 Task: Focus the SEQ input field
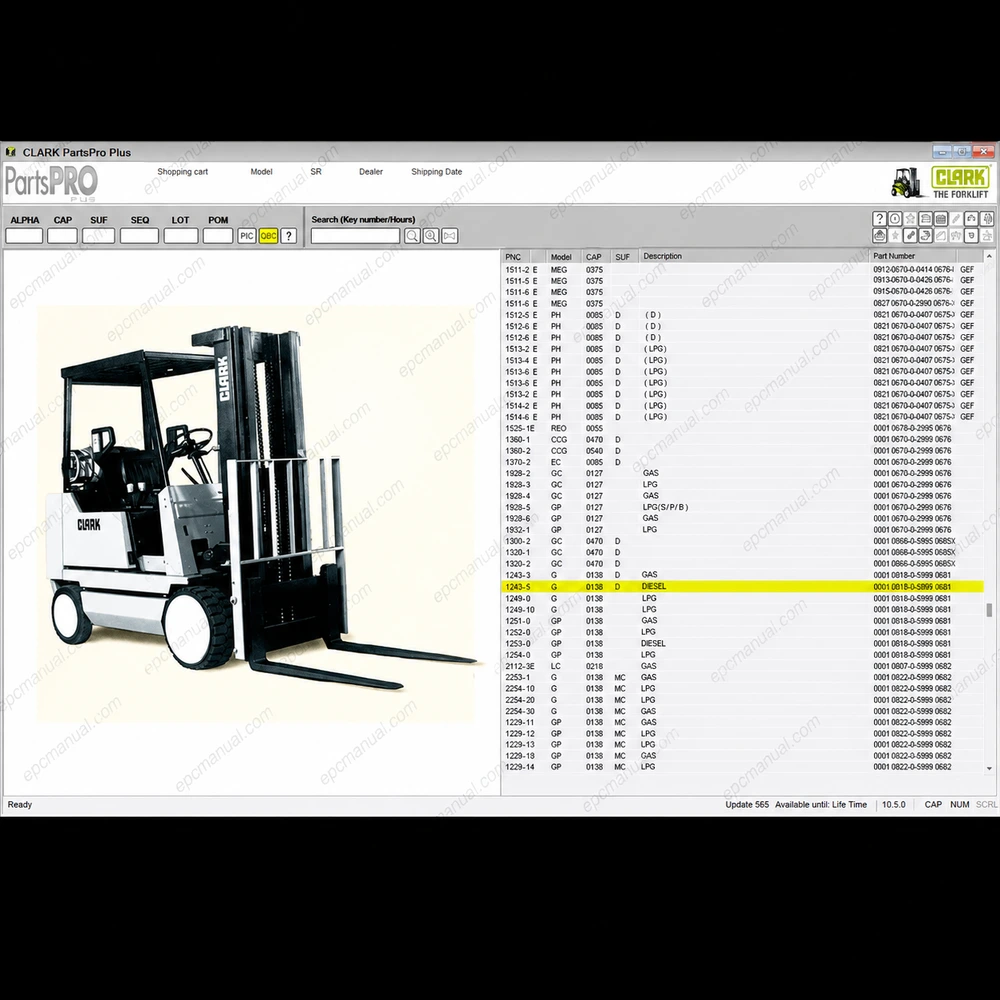tap(140, 236)
